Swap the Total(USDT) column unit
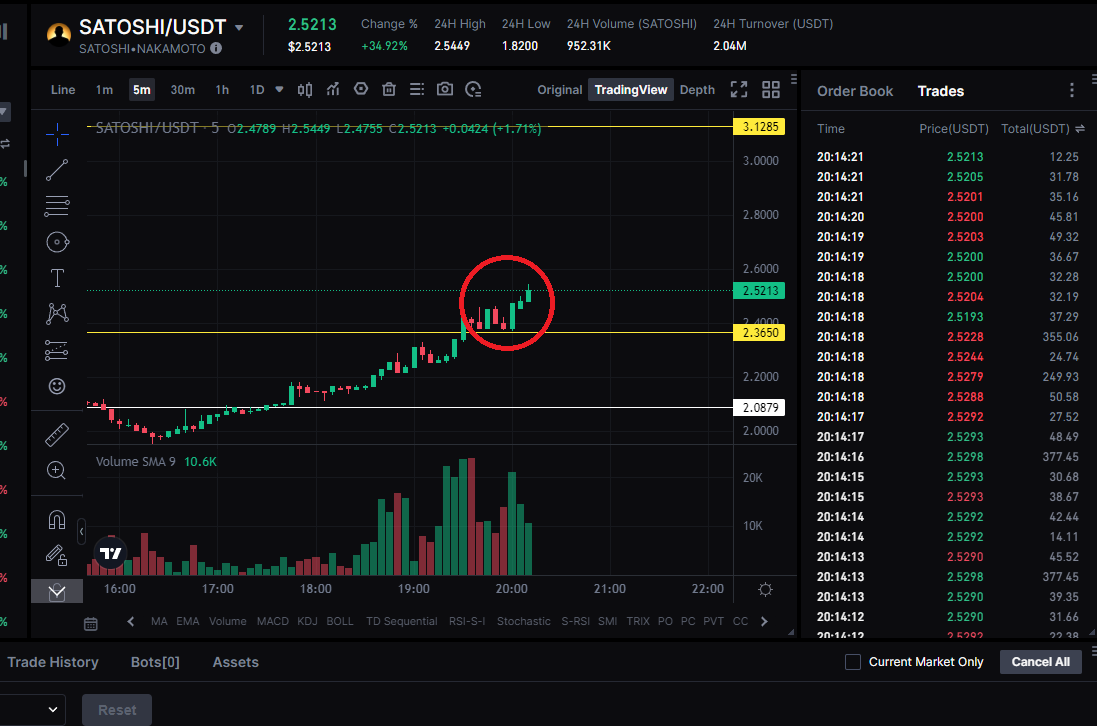Image resolution: width=1097 pixels, height=726 pixels. coord(1080,129)
